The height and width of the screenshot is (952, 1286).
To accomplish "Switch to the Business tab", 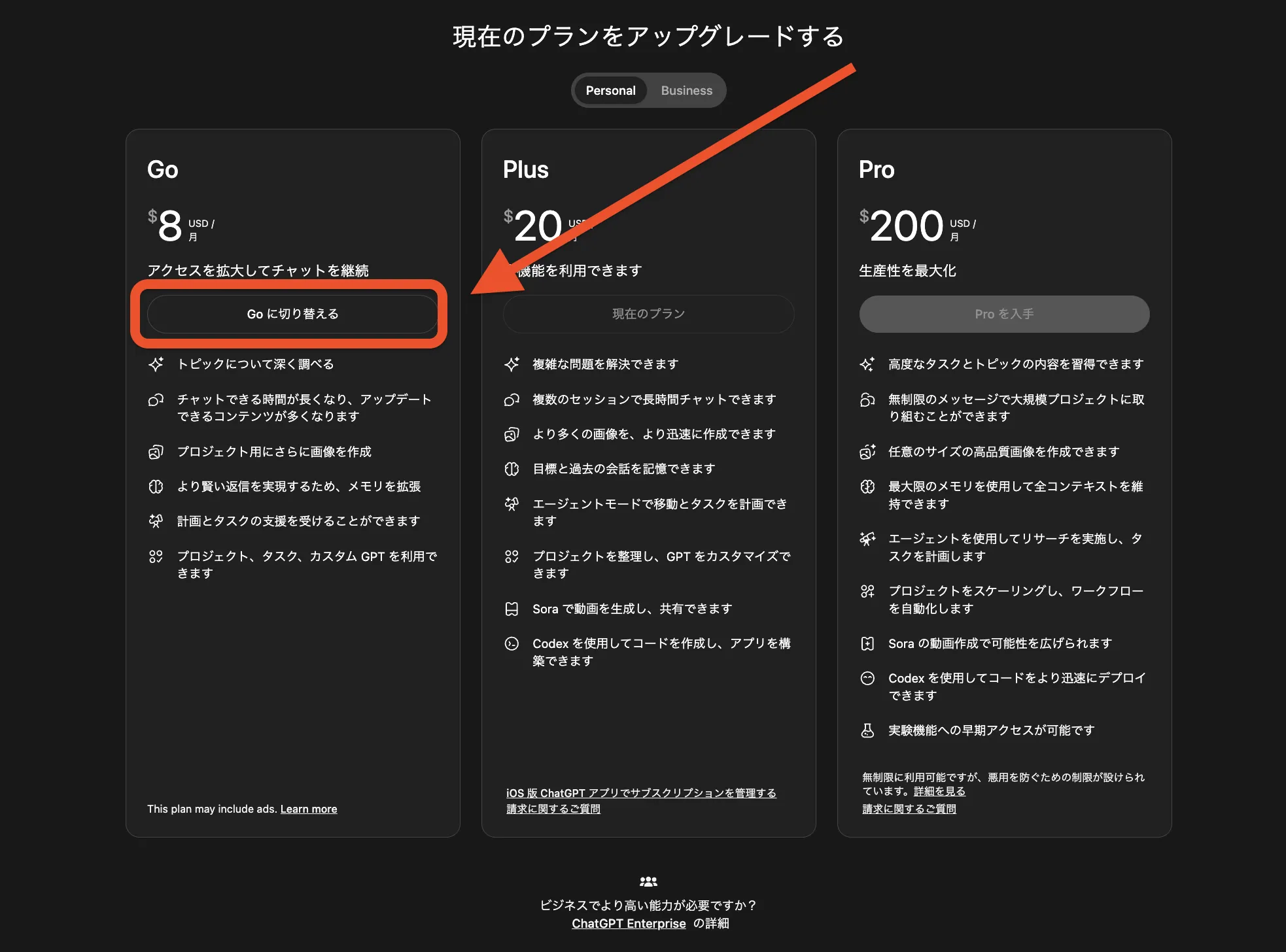I will 686,90.
